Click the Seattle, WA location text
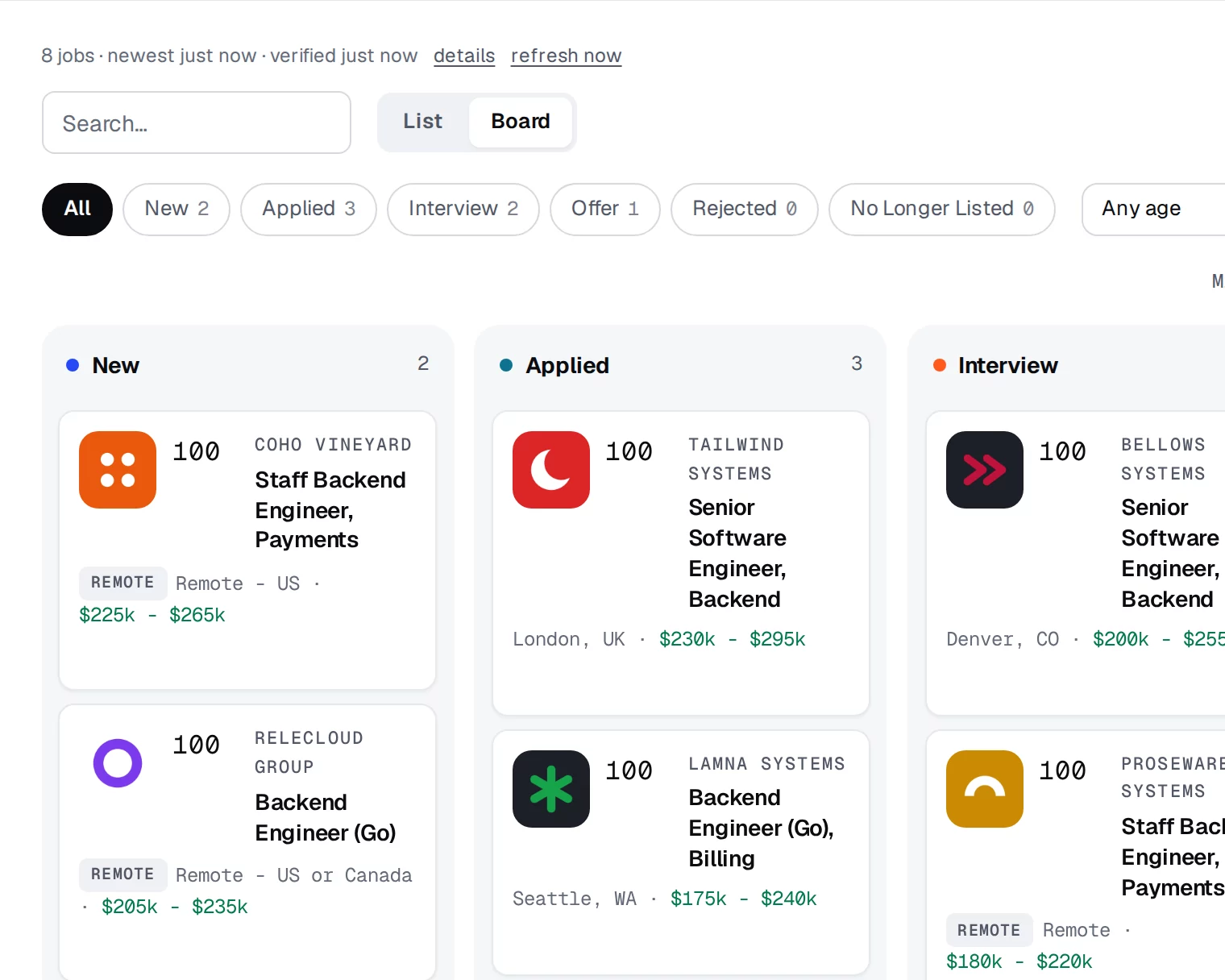The height and width of the screenshot is (980, 1225). coord(575,899)
